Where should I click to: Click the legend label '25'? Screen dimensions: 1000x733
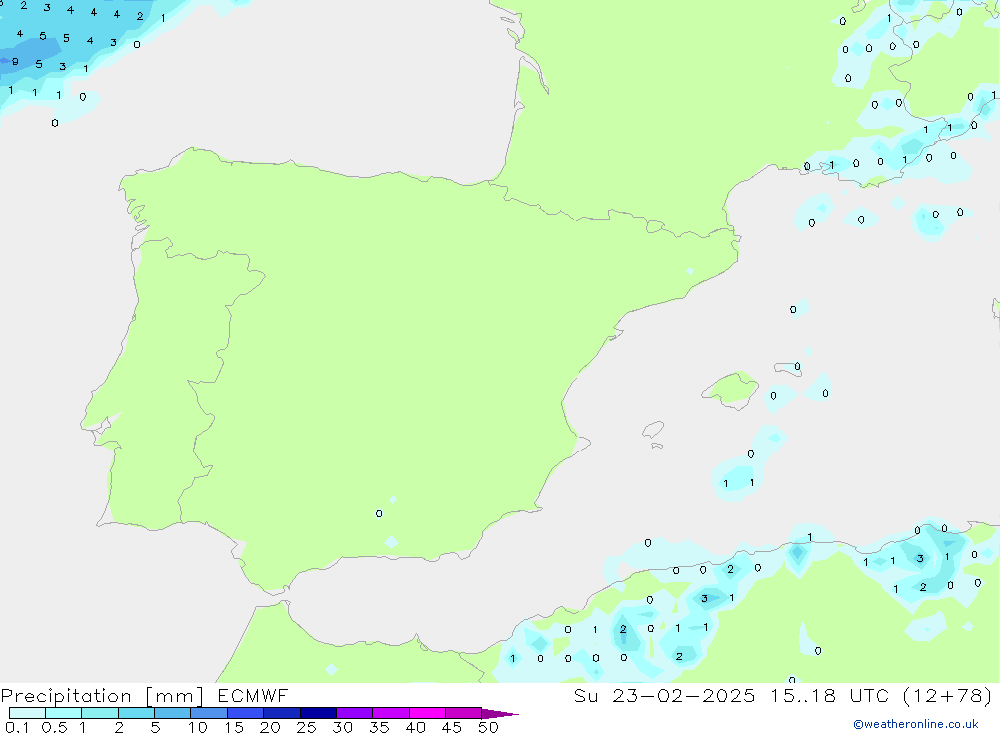(306, 727)
